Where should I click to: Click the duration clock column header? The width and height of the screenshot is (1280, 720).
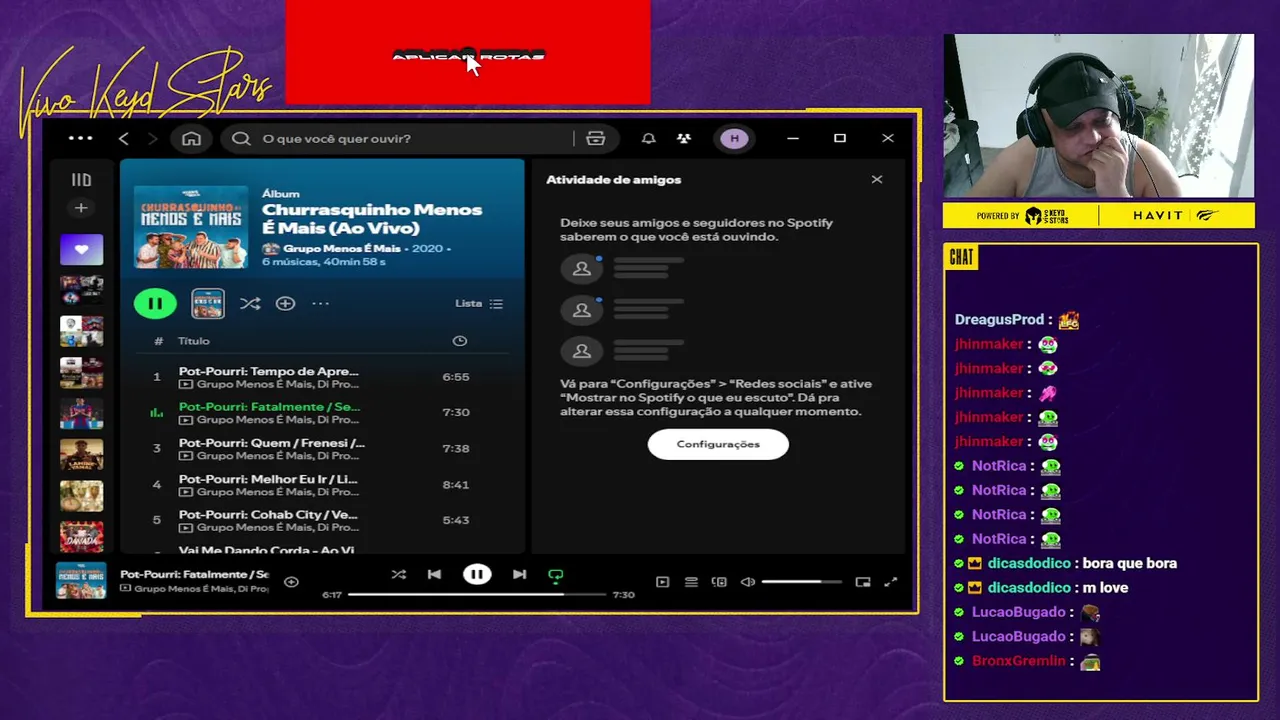pos(460,341)
